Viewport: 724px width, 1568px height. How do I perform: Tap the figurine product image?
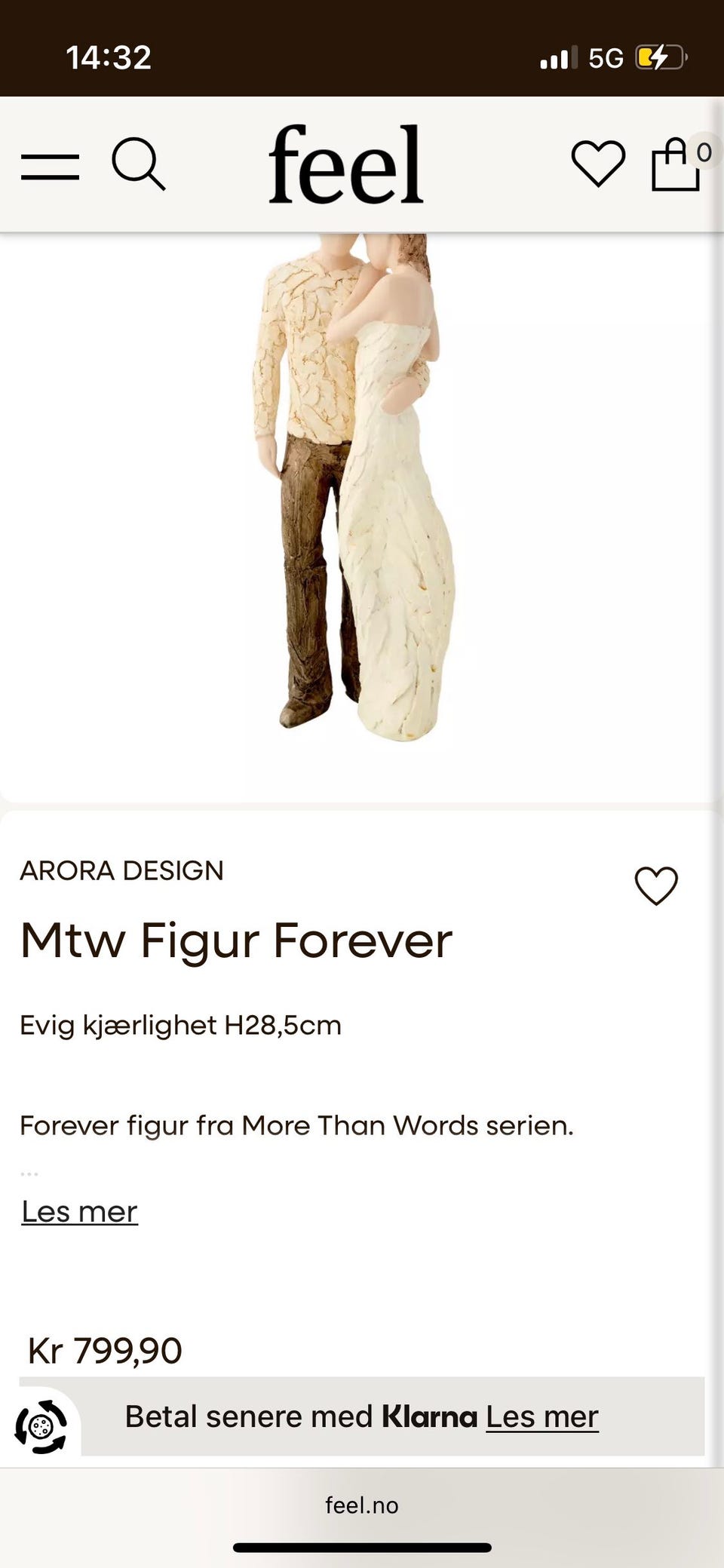click(354, 486)
